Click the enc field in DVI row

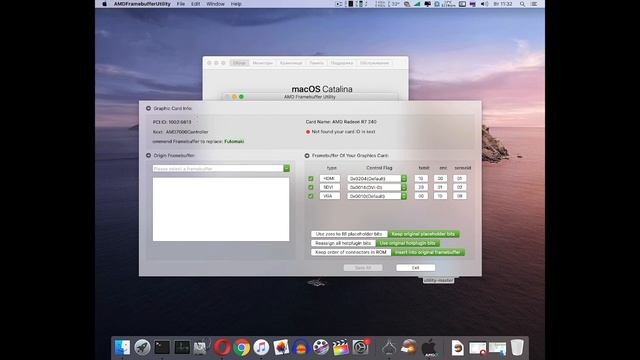pyautogui.click(x=440, y=187)
